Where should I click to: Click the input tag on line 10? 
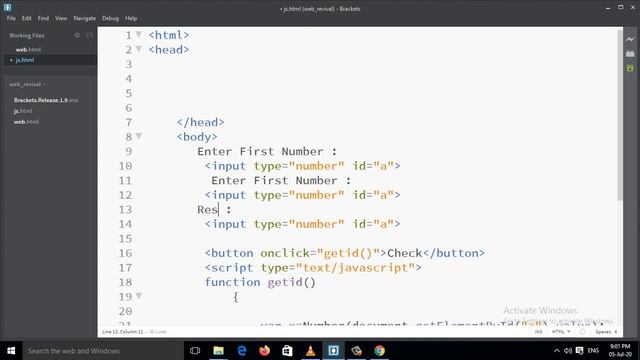[x=302, y=166]
